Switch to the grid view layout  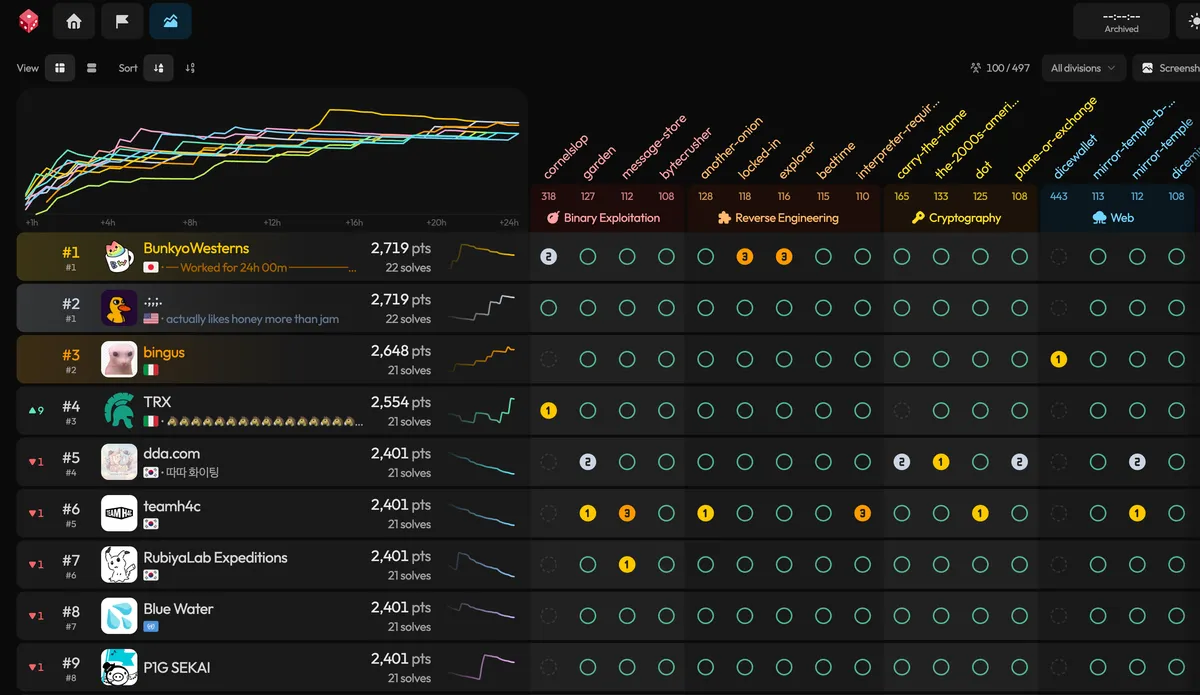(x=60, y=68)
